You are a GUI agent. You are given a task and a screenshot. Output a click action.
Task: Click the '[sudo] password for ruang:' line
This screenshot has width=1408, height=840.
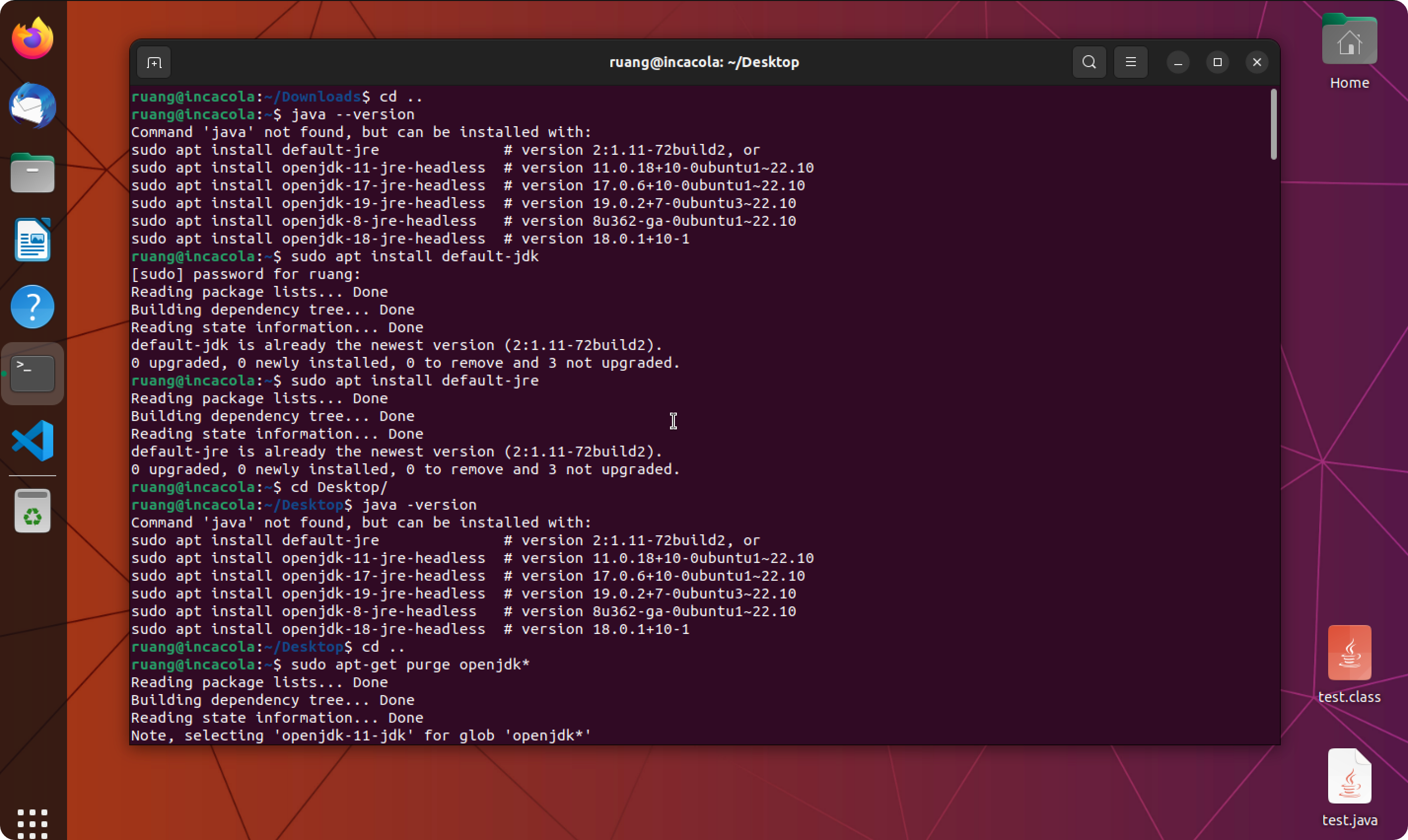[x=246, y=275]
